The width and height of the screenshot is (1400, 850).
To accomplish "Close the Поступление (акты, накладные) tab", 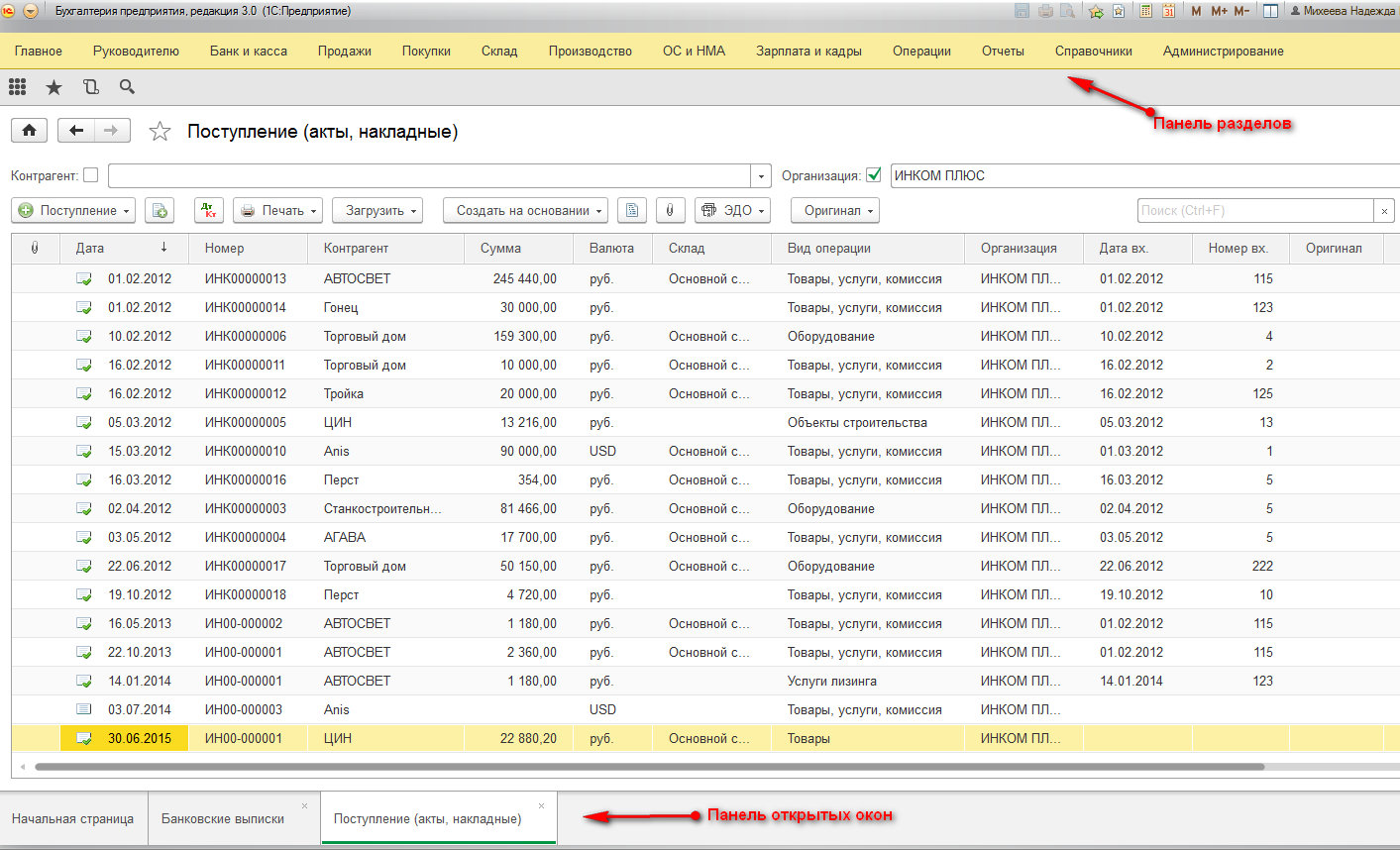I will (x=541, y=805).
